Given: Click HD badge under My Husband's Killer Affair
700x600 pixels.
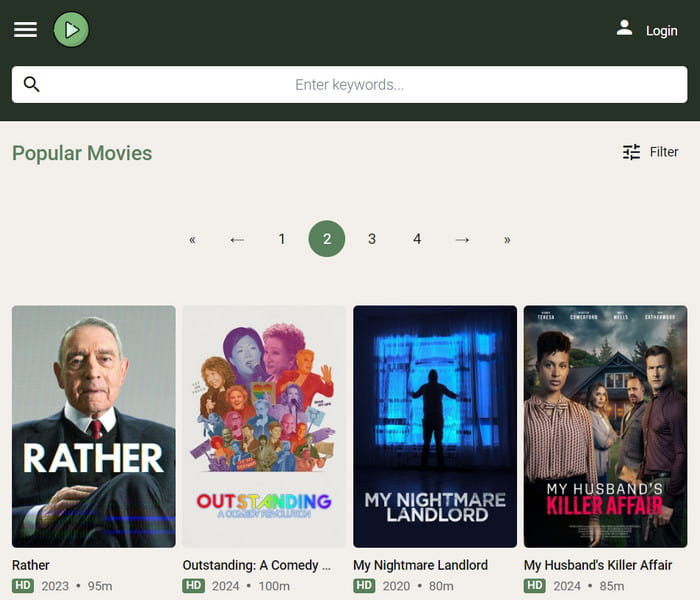Looking at the screenshot, I should pos(534,586).
